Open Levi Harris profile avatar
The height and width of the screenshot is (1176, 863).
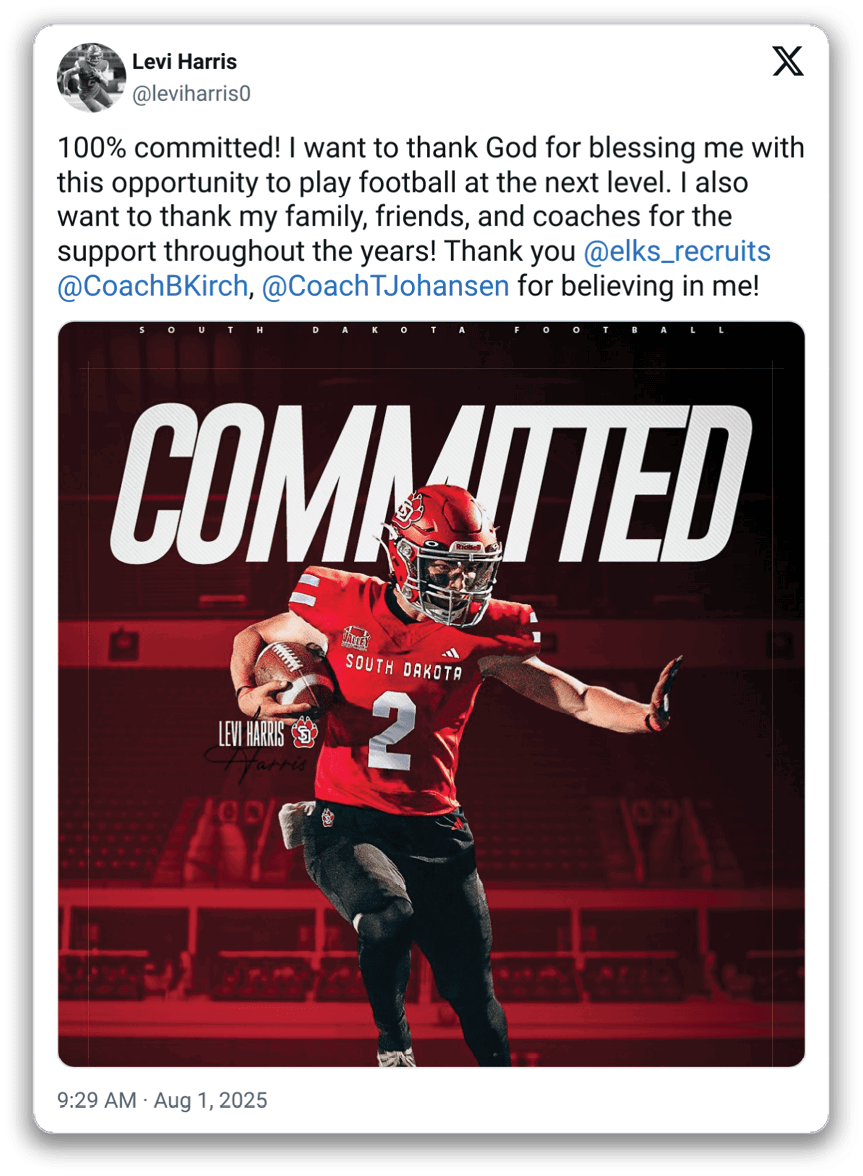point(91,78)
